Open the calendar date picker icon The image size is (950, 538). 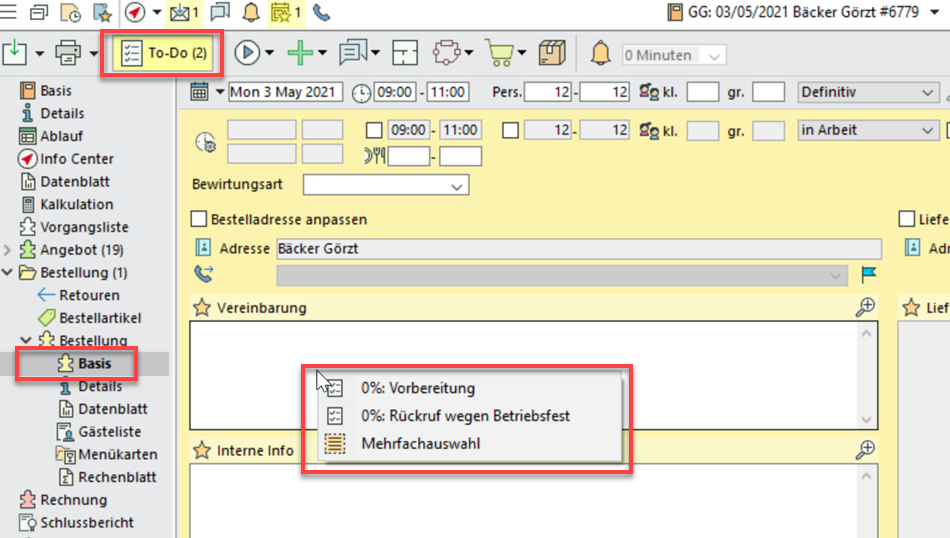pyautogui.click(x=199, y=92)
